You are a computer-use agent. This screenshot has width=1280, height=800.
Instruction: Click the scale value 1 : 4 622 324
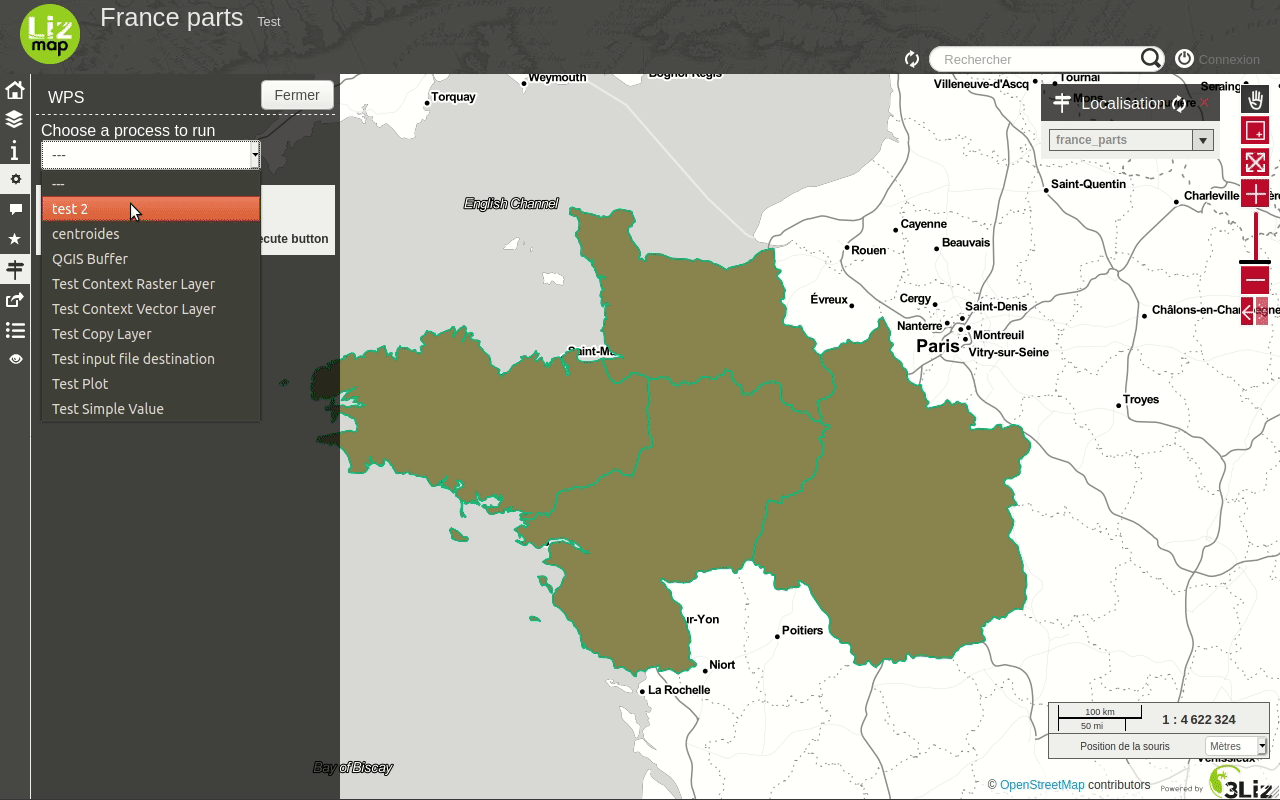click(1199, 719)
